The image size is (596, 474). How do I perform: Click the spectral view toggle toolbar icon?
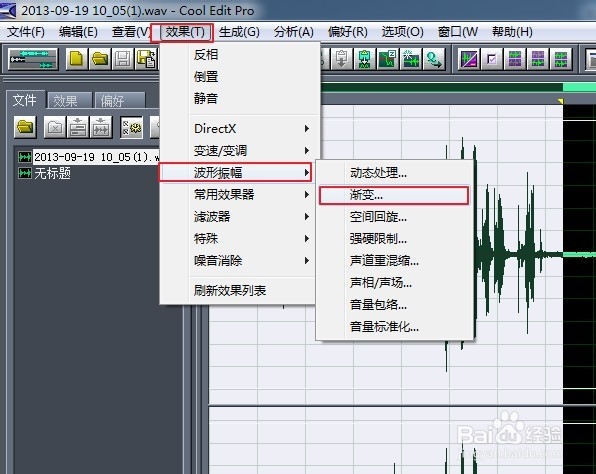click(468, 59)
